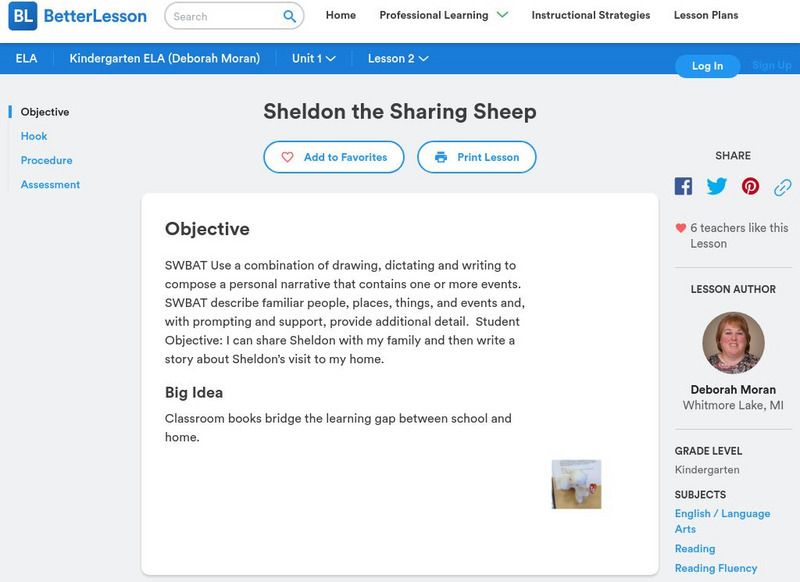Open the sheep photo thumbnail
This screenshot has height=582, width=800.
(576, 484)
